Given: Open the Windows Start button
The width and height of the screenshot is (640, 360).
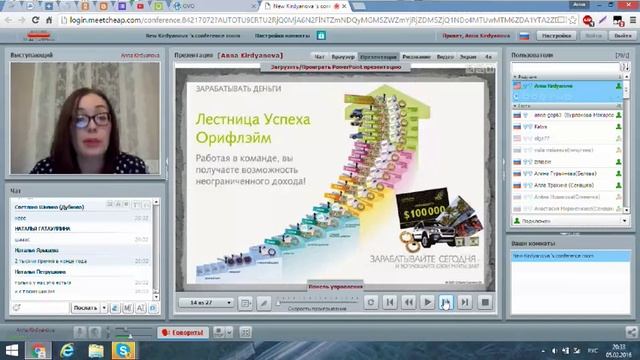Looking at the screenshot, I should coord(11,351).
